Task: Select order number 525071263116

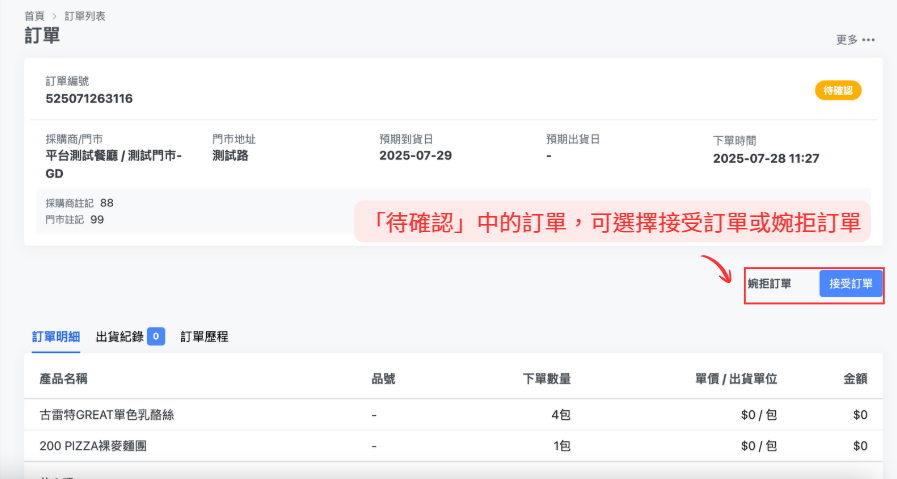Action: [89, 98]
